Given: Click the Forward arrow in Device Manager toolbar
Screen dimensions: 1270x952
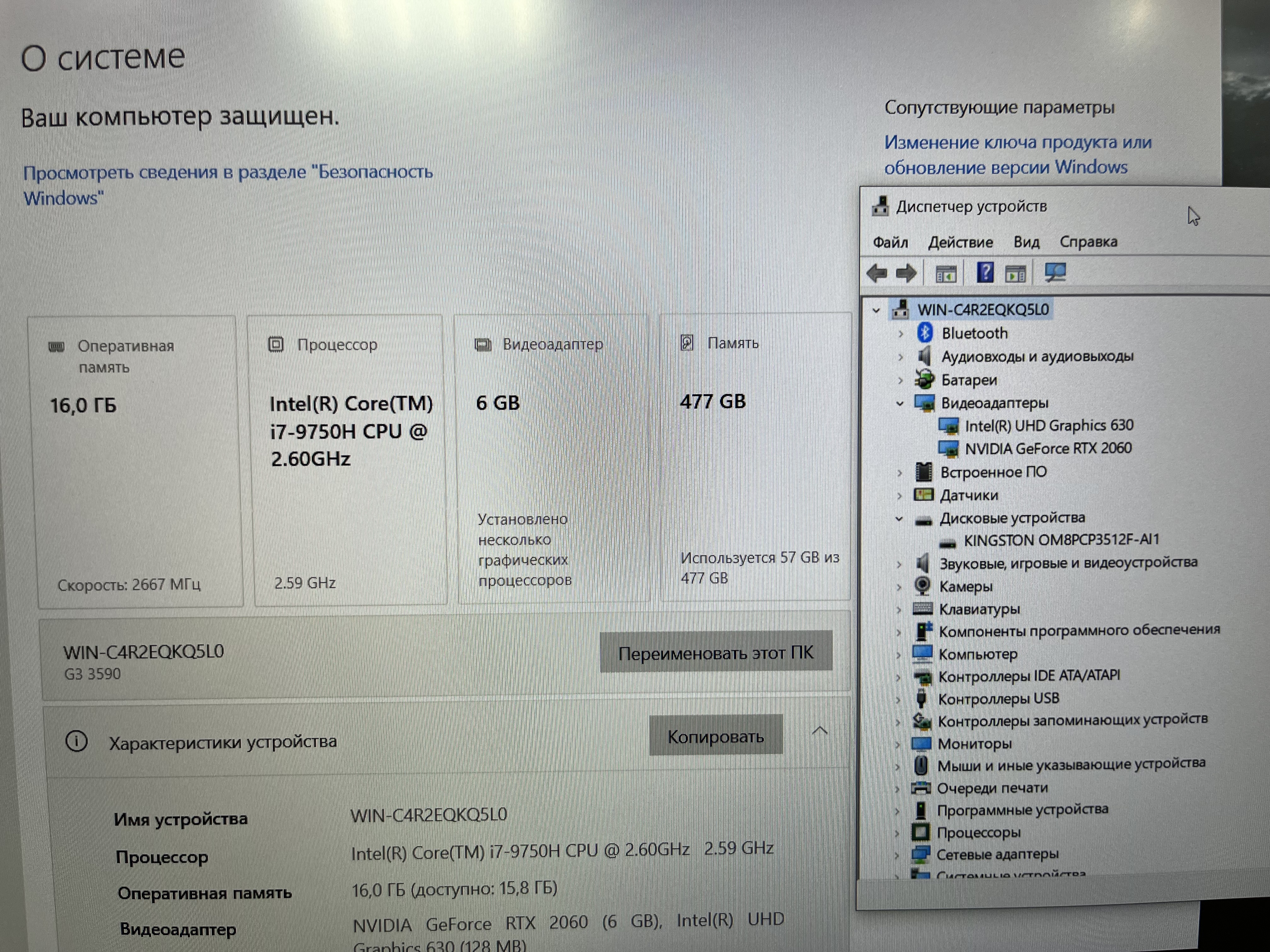Looking at the screenshot, I should coord(906,273).
